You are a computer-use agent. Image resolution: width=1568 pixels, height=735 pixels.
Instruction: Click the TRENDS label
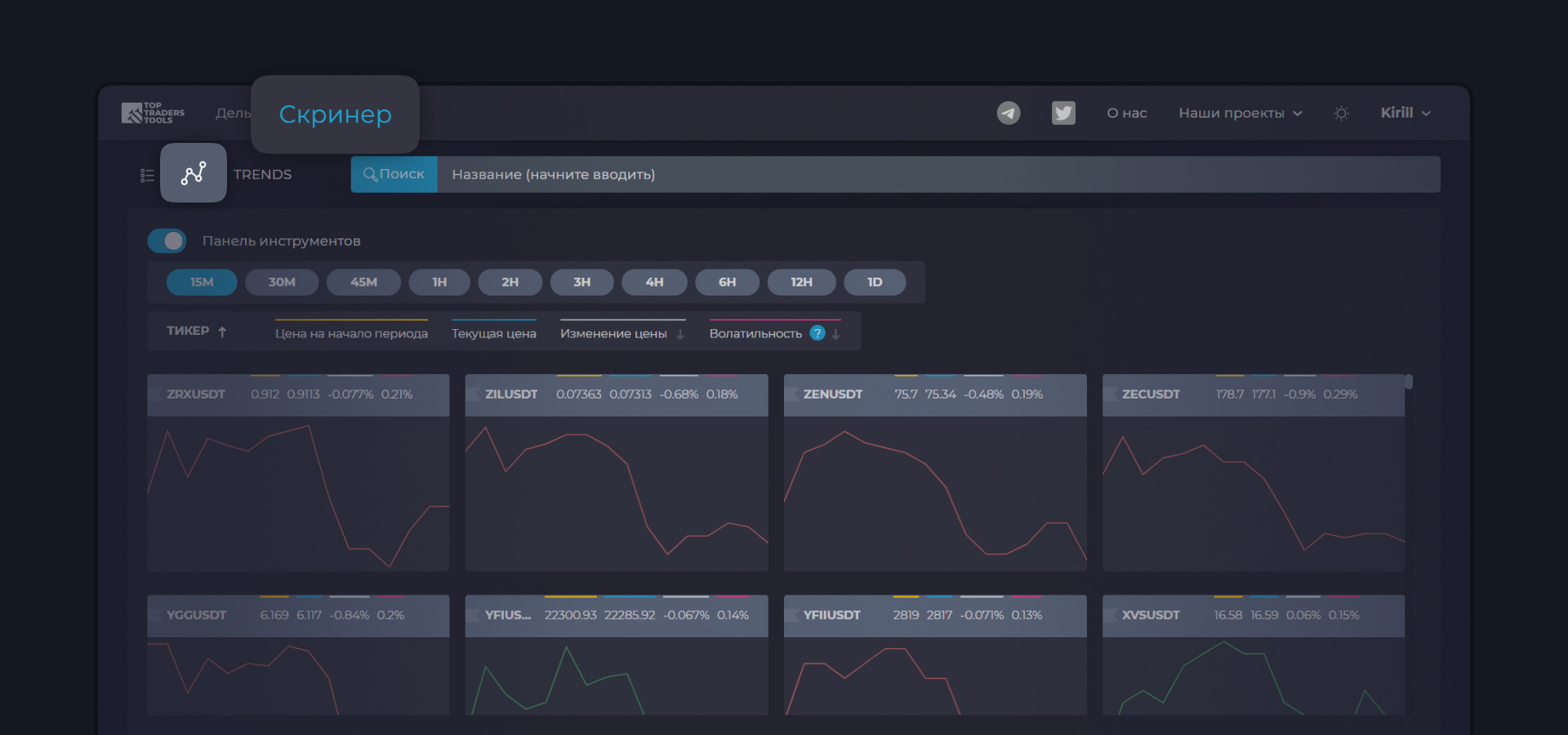click(262, 175)
